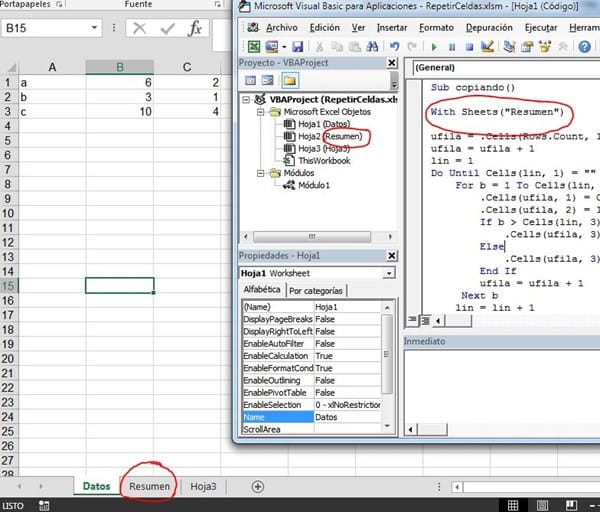Click the new sheet plus button

258,486
